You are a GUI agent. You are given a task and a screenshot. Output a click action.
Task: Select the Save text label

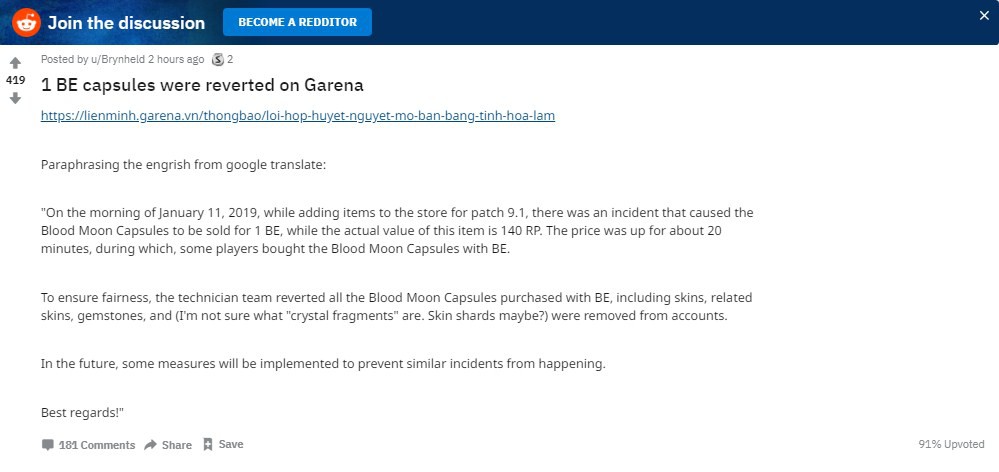coord(231,444)
